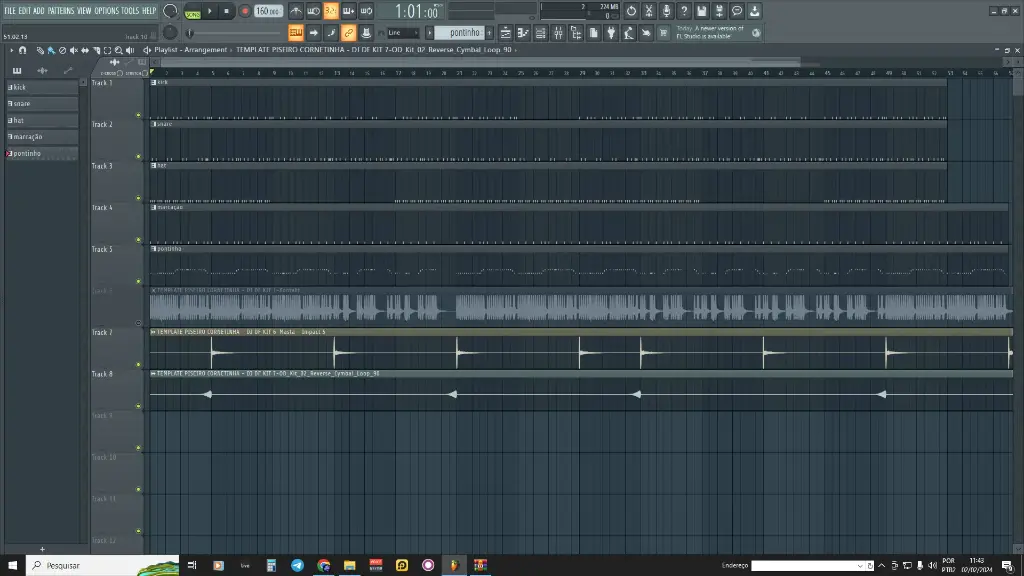Click the tempo tapper icon
This screenshot has width=1024, height=576.
click(x=629, y=33)
